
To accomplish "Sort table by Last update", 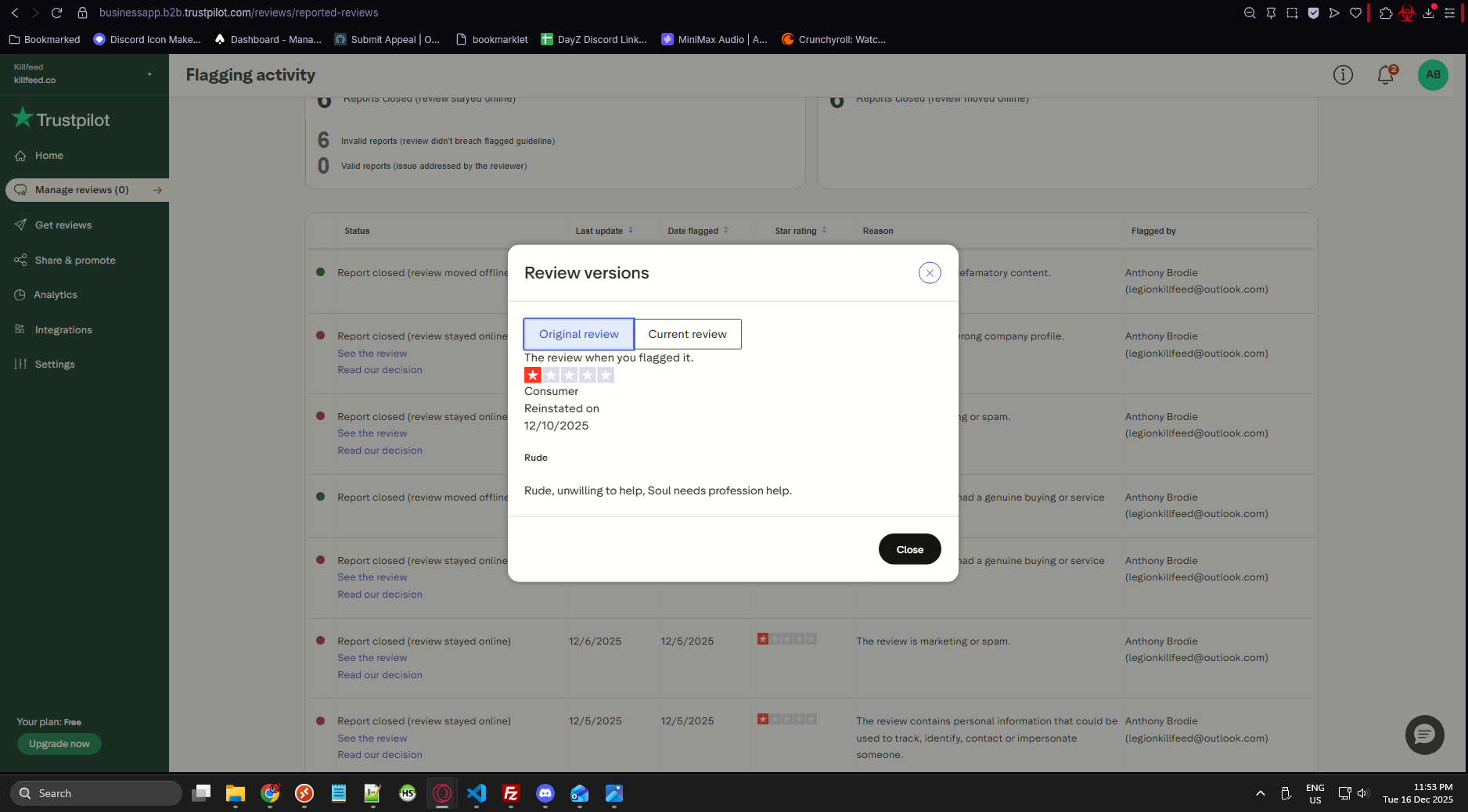I will [604, 231].
